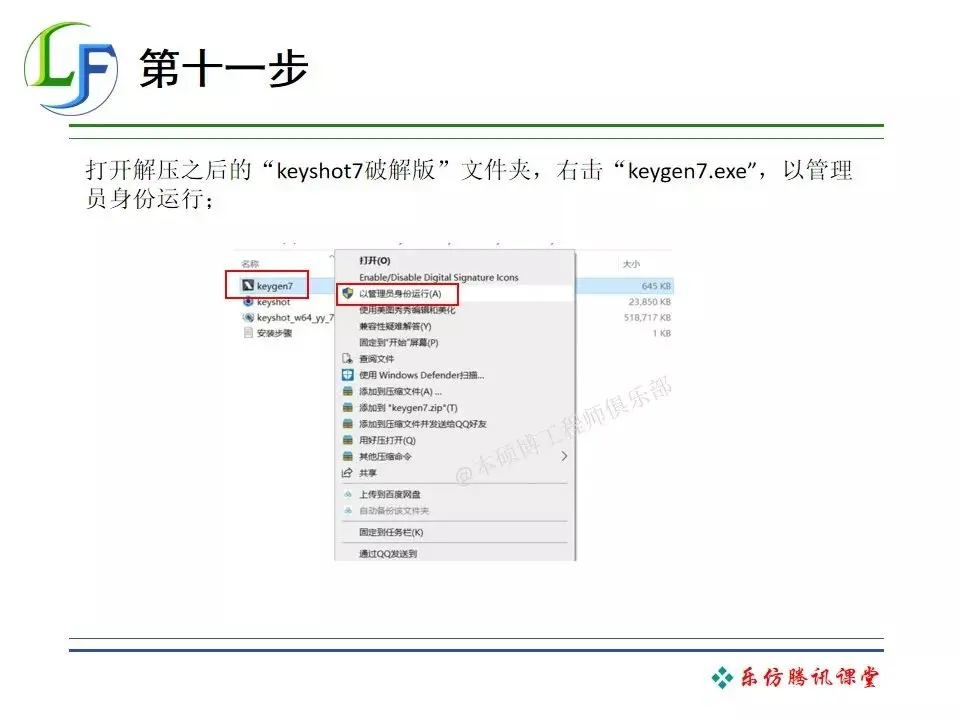
Task: Choose 使用美图秀秀编辑和美化 in the menu
Action: [407, 310]
